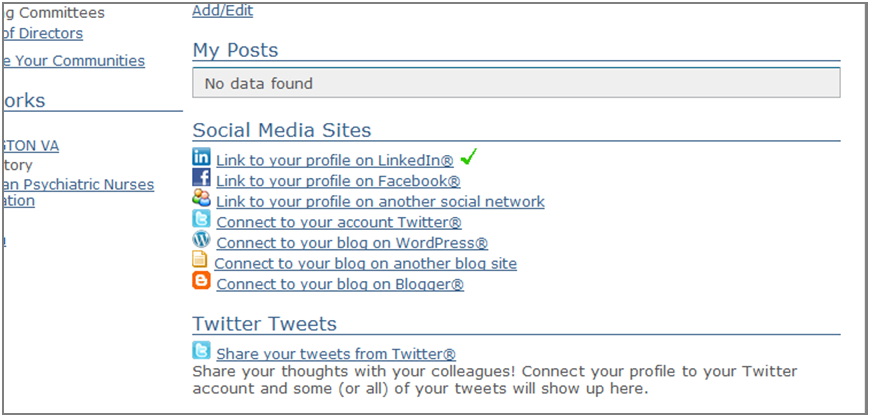
Task: Click the Facebook icon
Action: pyautogui.click(x=201, y=179)
